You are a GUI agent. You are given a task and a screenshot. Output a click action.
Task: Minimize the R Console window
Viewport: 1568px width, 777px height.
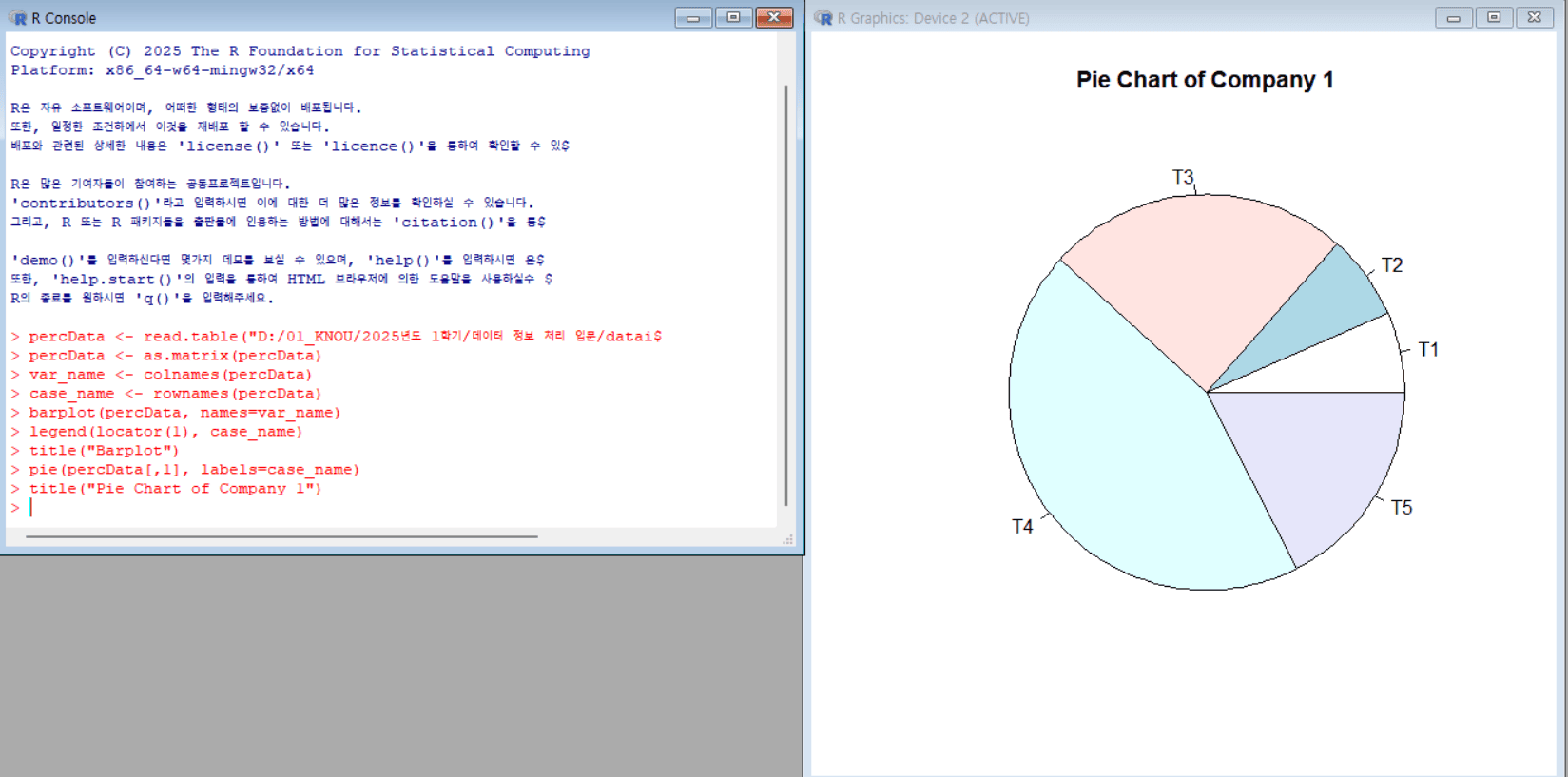[x=693, y=18]
